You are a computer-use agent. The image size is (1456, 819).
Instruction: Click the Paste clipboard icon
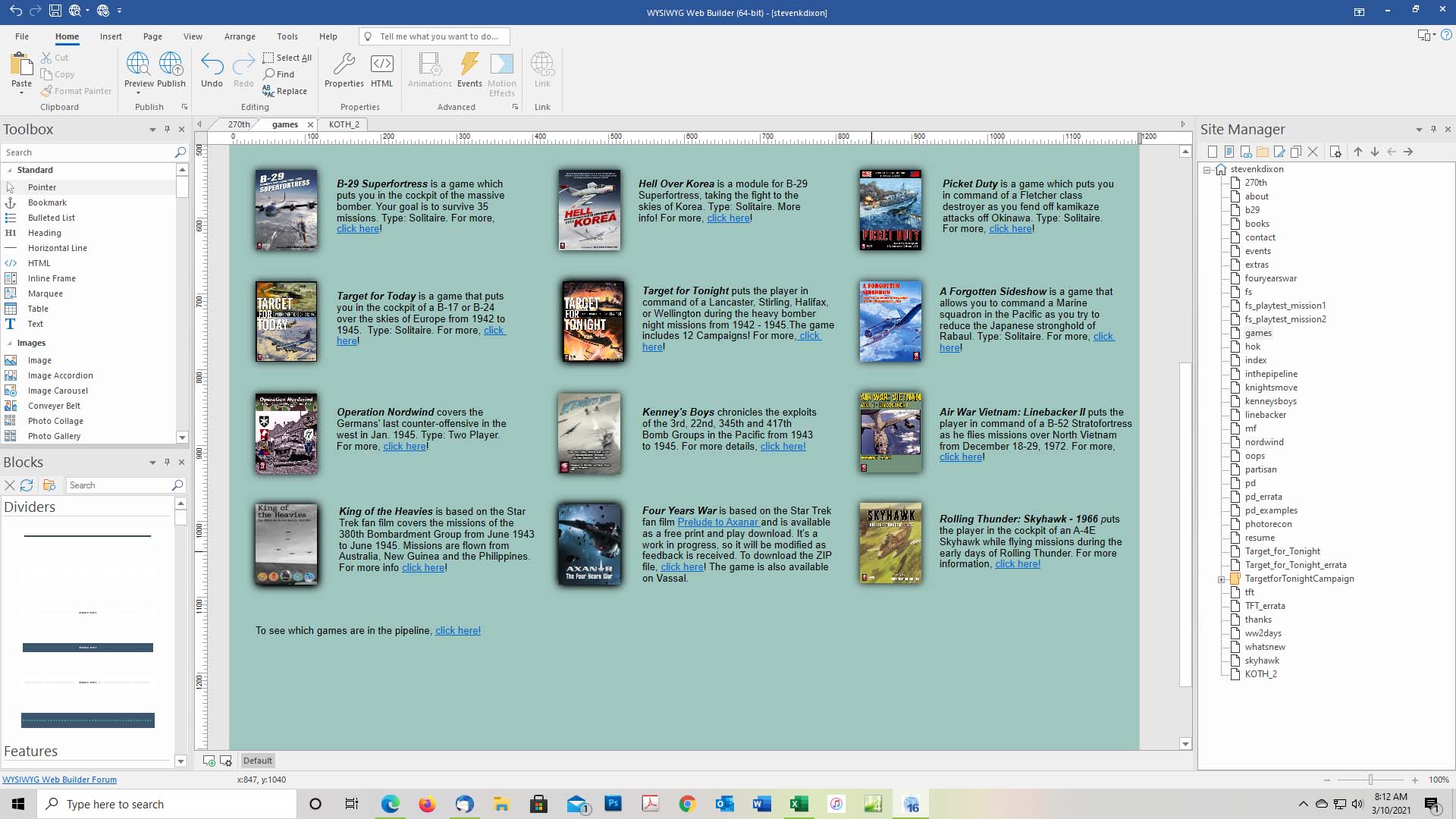click(x=21, y=64)
